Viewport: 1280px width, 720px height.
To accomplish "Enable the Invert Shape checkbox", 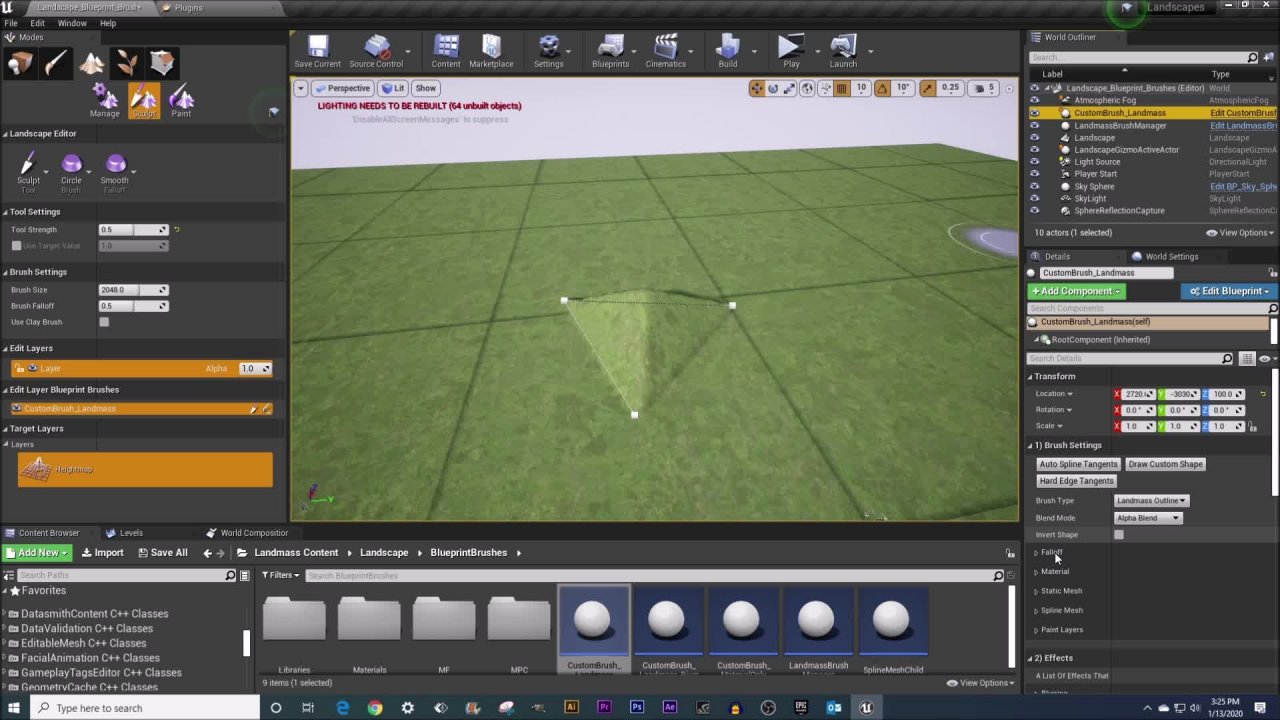I will 1118,535.
